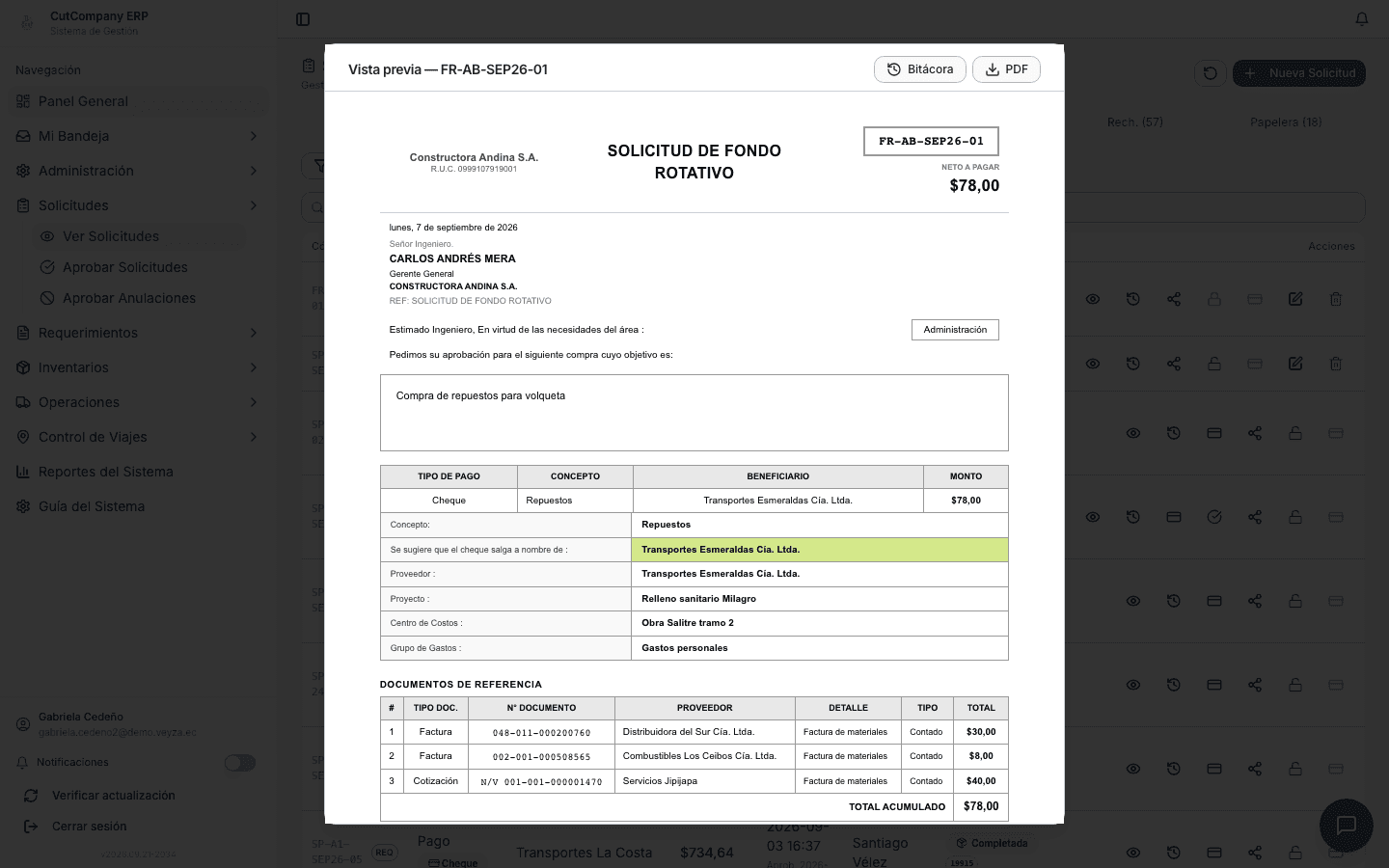The width and height of the screenshot is (1389, 868).
Task: Click 'Obra Salitre tramo 2' cost center
Action: [688, 623]
